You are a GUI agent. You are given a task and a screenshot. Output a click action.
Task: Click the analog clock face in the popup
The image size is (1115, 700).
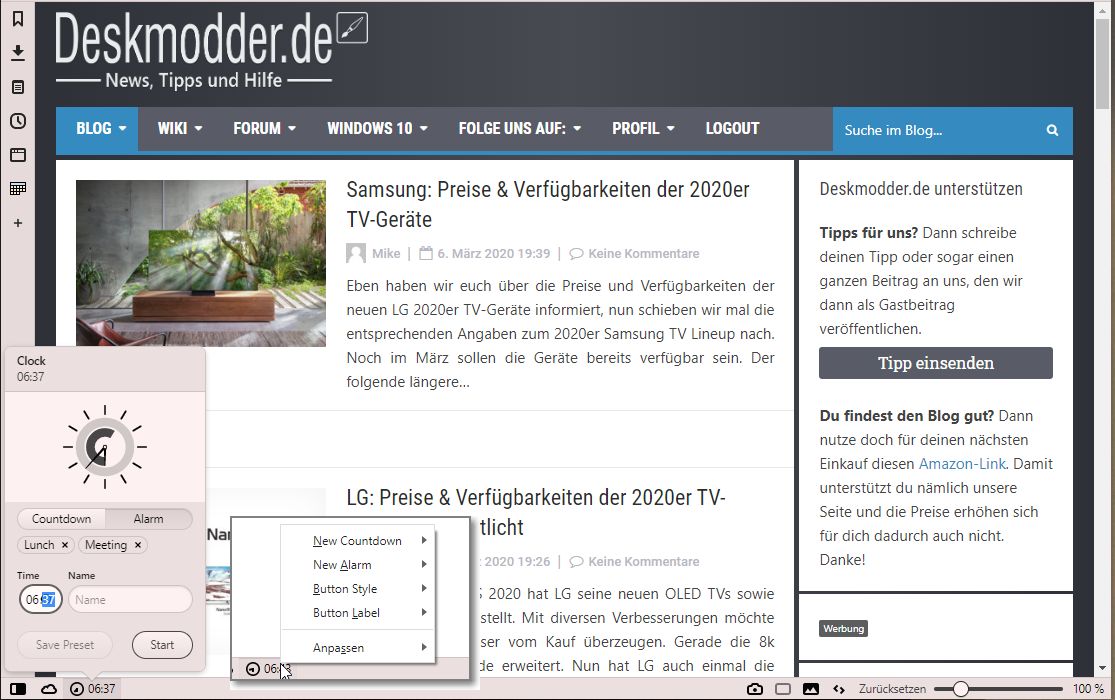click(x=105, y=447)
